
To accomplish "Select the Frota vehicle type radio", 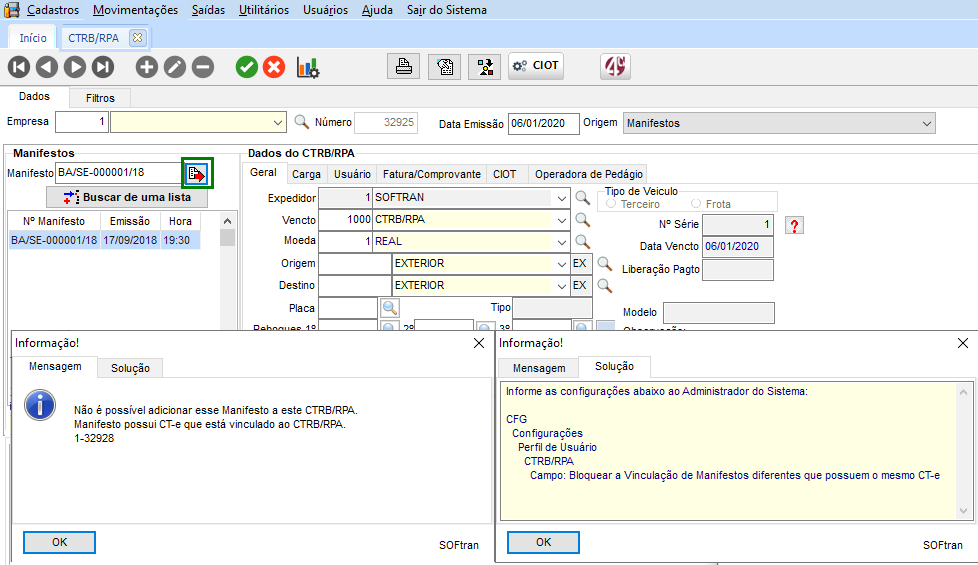I will pos(697,204).
